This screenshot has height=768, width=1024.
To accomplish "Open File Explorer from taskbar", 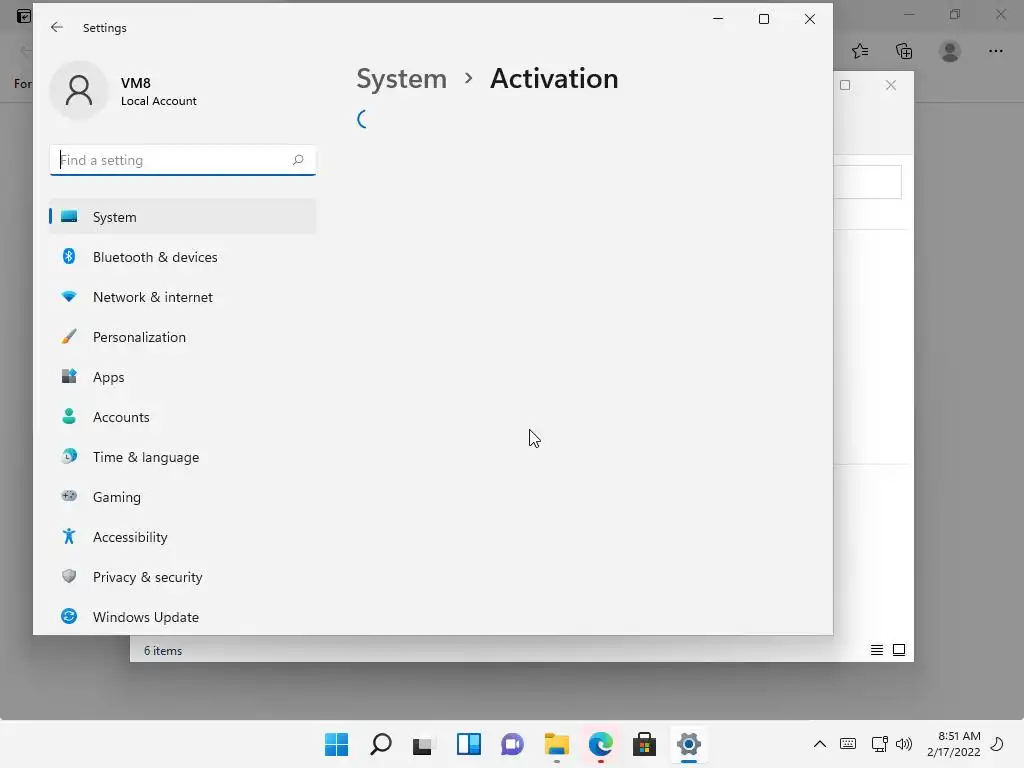I will [556, 744].
